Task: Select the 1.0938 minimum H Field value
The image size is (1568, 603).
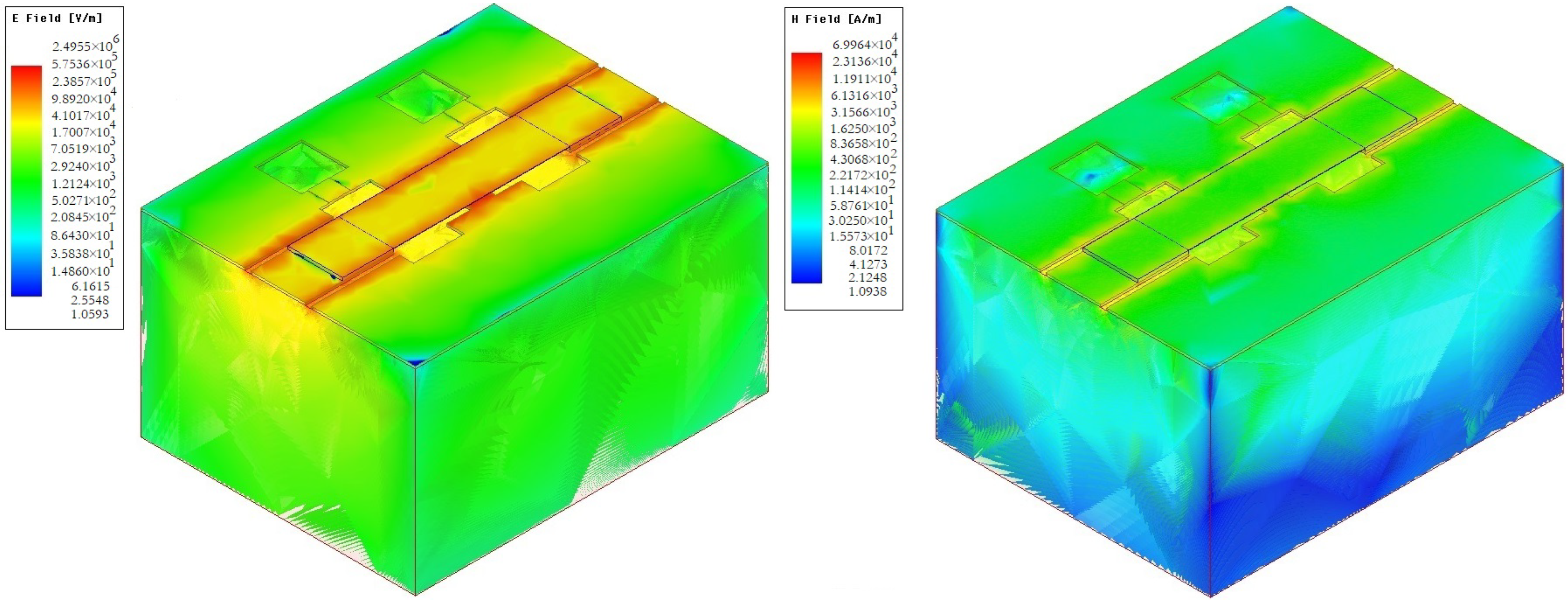Action: (x=867, y=291)
